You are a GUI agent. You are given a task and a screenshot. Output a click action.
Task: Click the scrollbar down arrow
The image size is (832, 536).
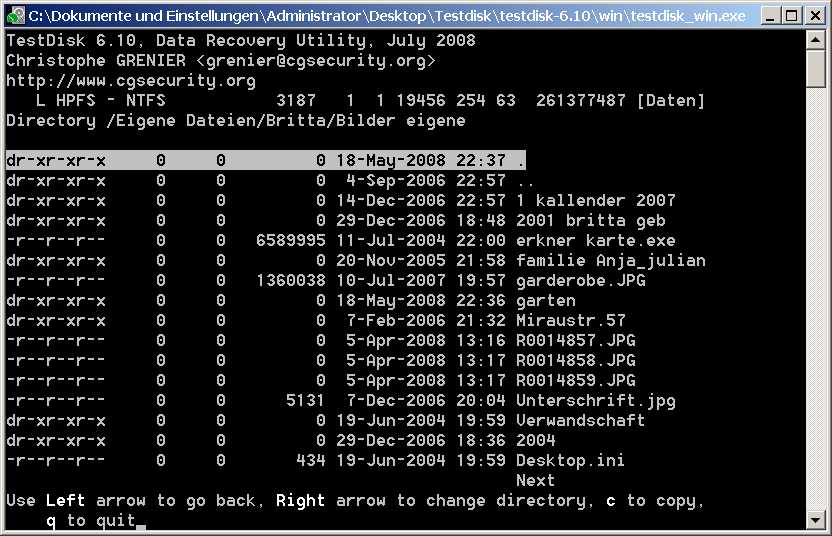tap(816, 520)
